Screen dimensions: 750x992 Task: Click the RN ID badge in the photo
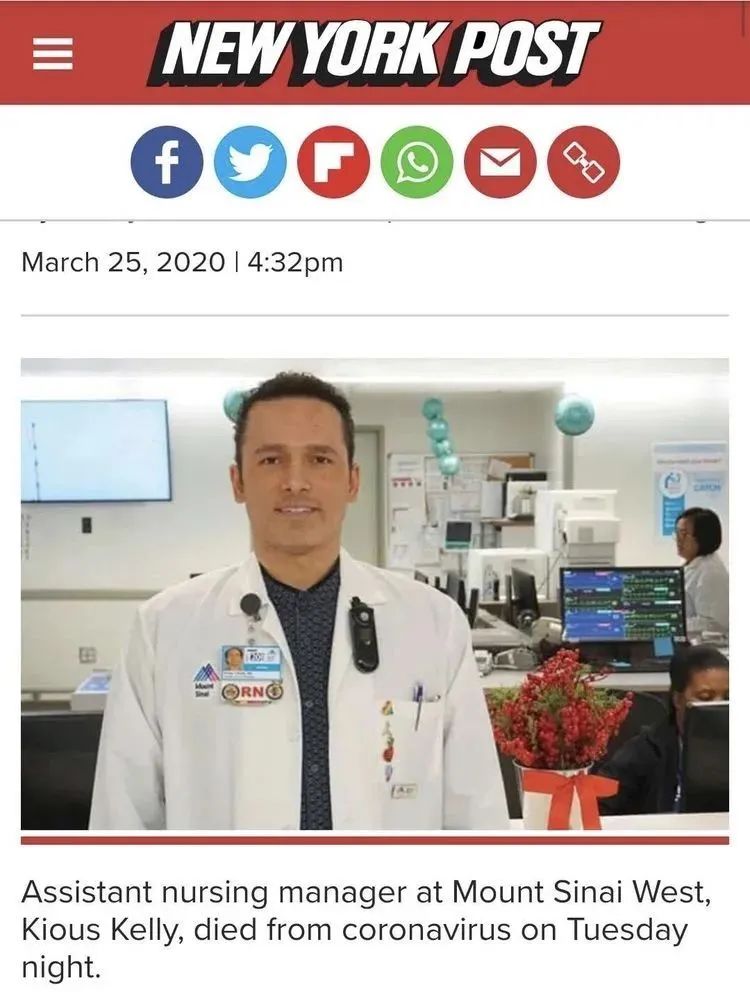251,674
